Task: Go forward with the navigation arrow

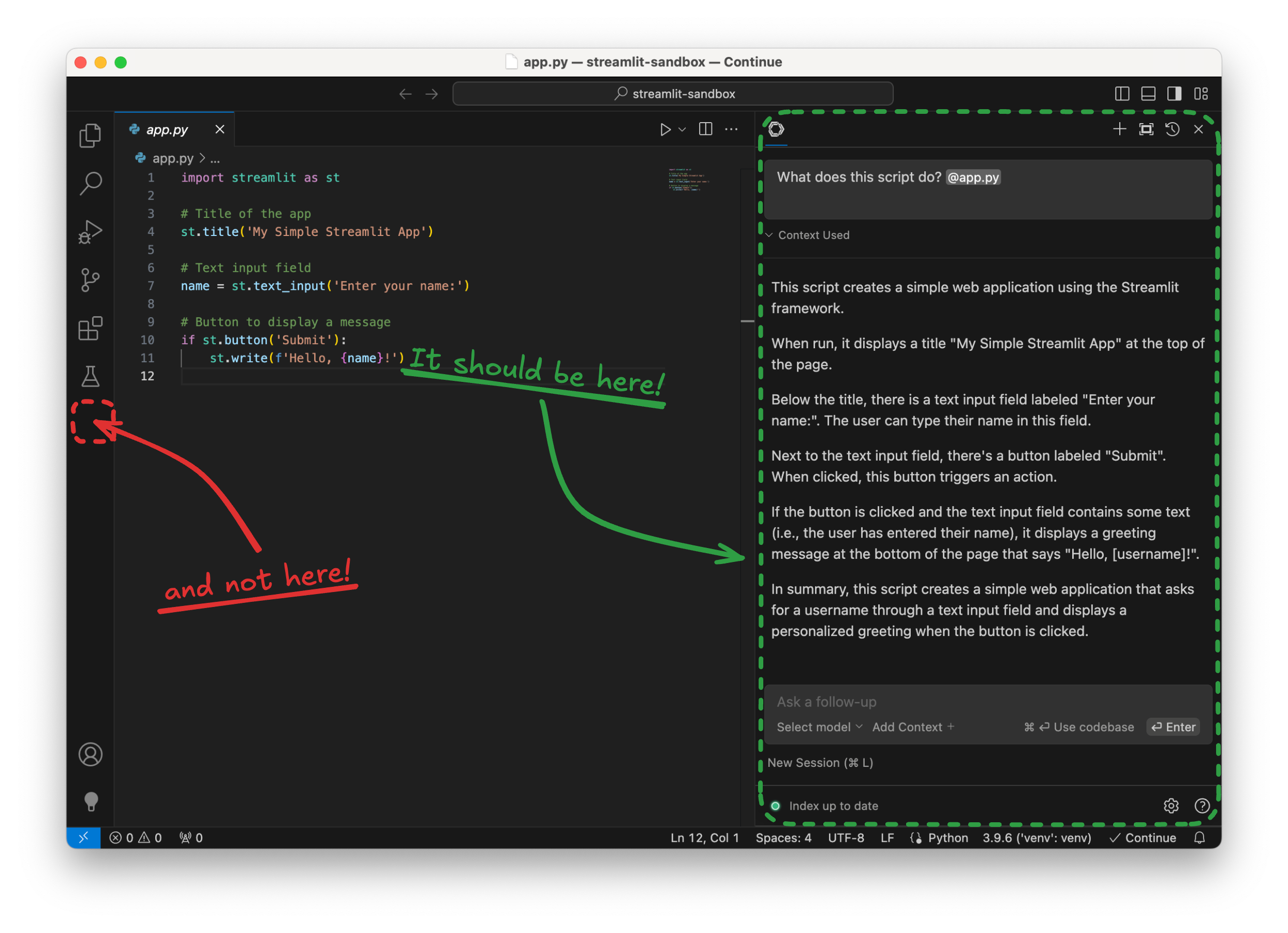Action: coord(432,94)
